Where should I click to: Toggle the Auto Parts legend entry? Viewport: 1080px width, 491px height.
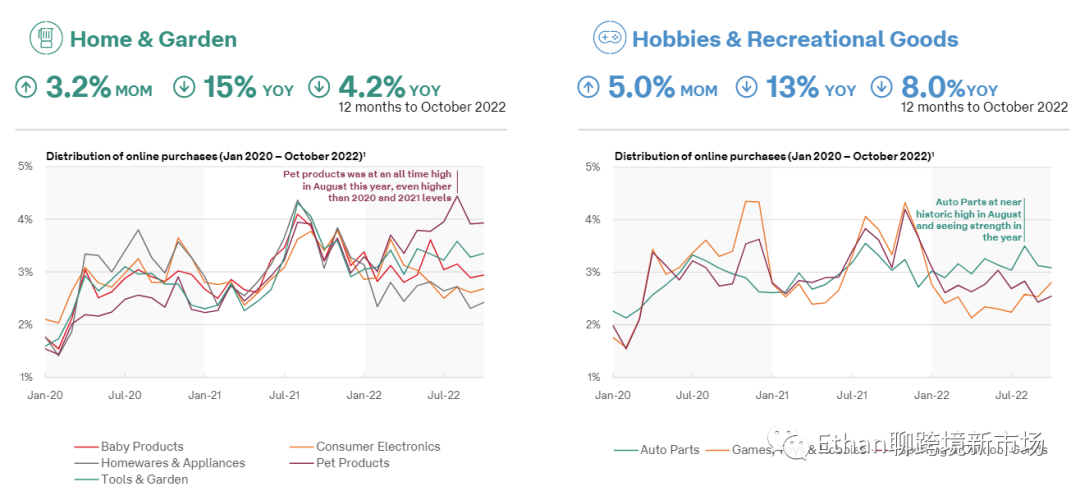tap(669, 450)
